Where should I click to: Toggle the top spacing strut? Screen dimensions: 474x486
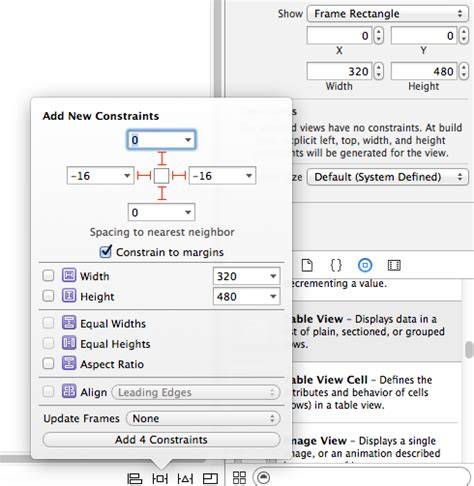tap(162, 158)
